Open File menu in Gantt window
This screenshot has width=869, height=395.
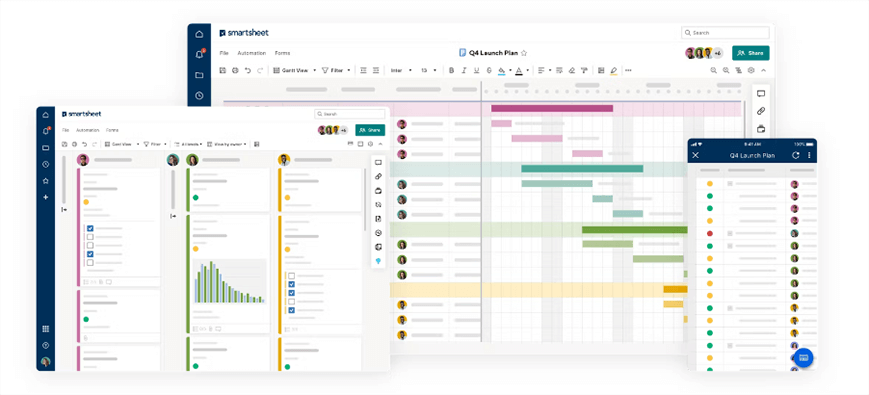click(224, 53)
